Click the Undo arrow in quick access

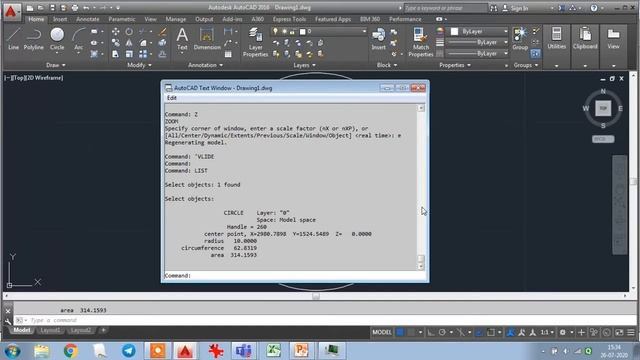click(86, 8)
